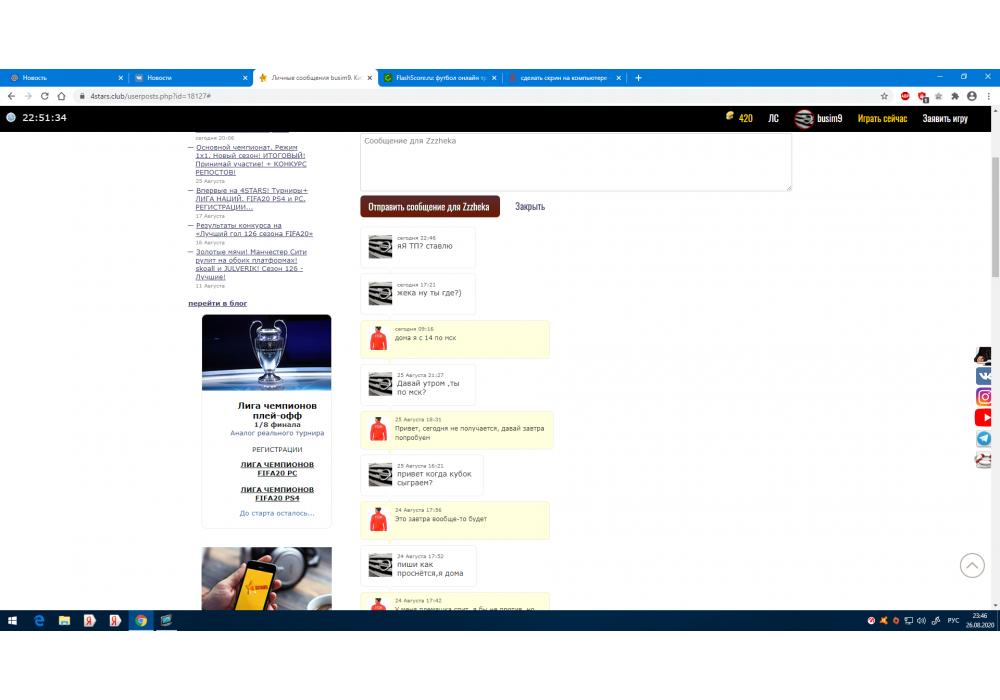Open 'Основной чемпионат. Режим 1x1' news link
The width and height of the screenshot is (1000, 700).
251,159
